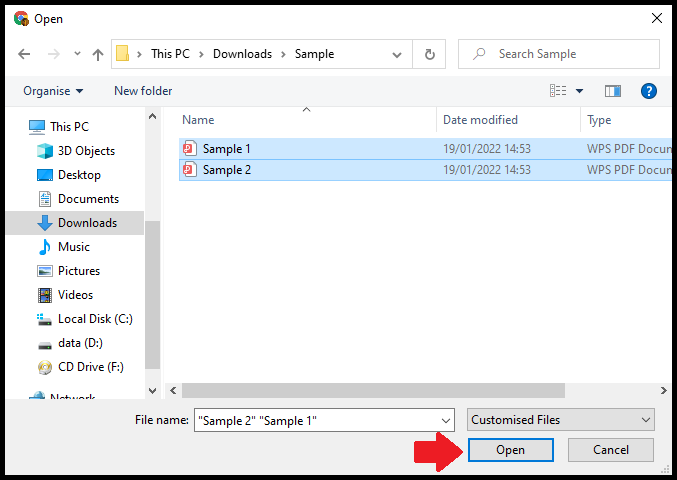Open 3D Objects folder in sidebar
677x480 pixels.
(x=86, y=151)
